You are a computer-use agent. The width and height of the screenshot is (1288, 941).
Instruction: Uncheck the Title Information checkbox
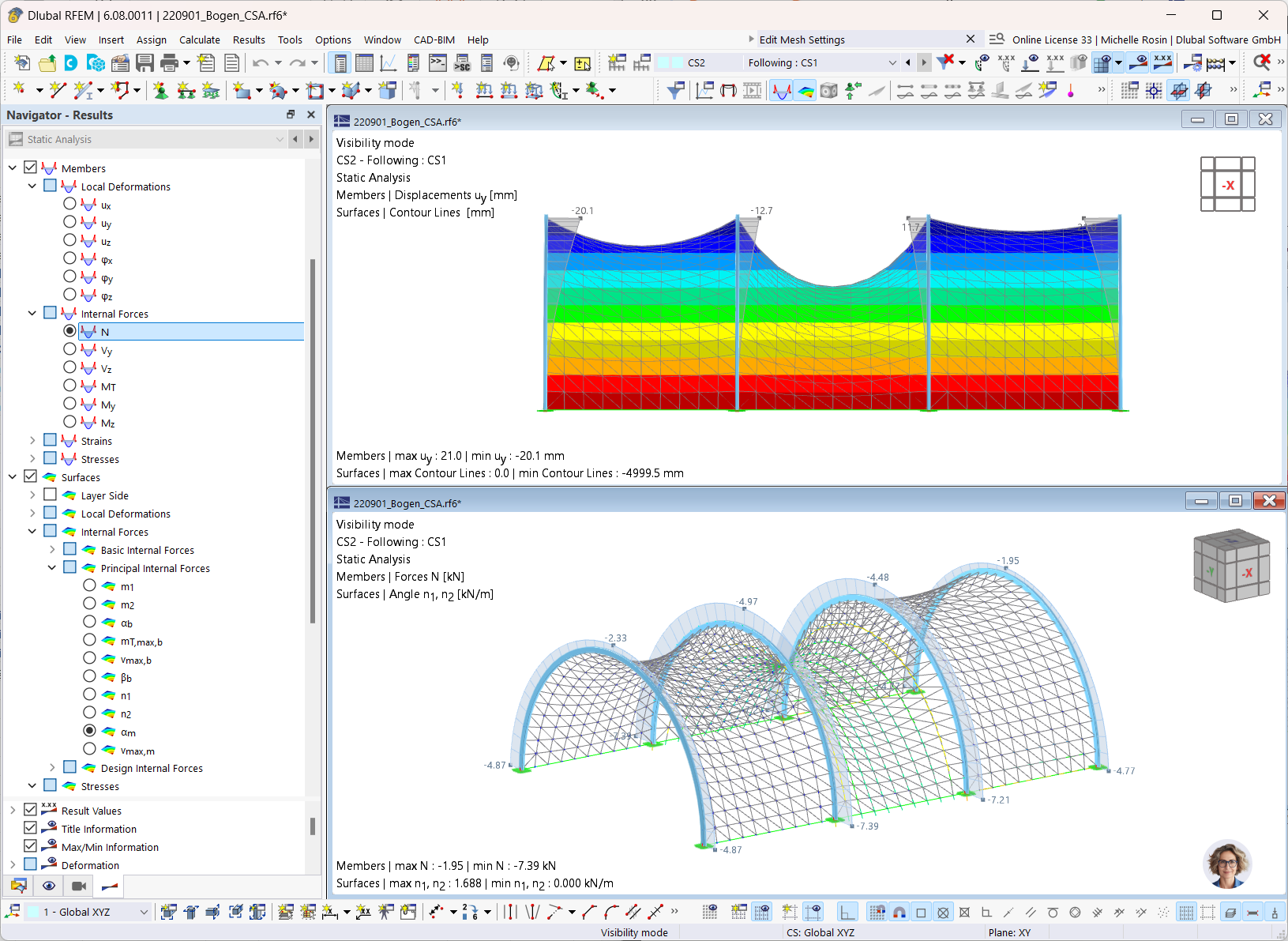31,828
